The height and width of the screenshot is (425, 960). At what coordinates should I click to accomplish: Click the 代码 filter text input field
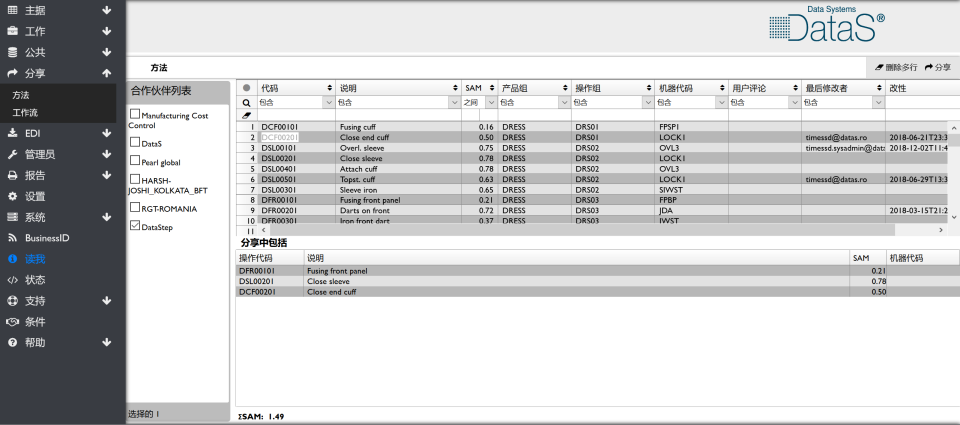[296, 115]
